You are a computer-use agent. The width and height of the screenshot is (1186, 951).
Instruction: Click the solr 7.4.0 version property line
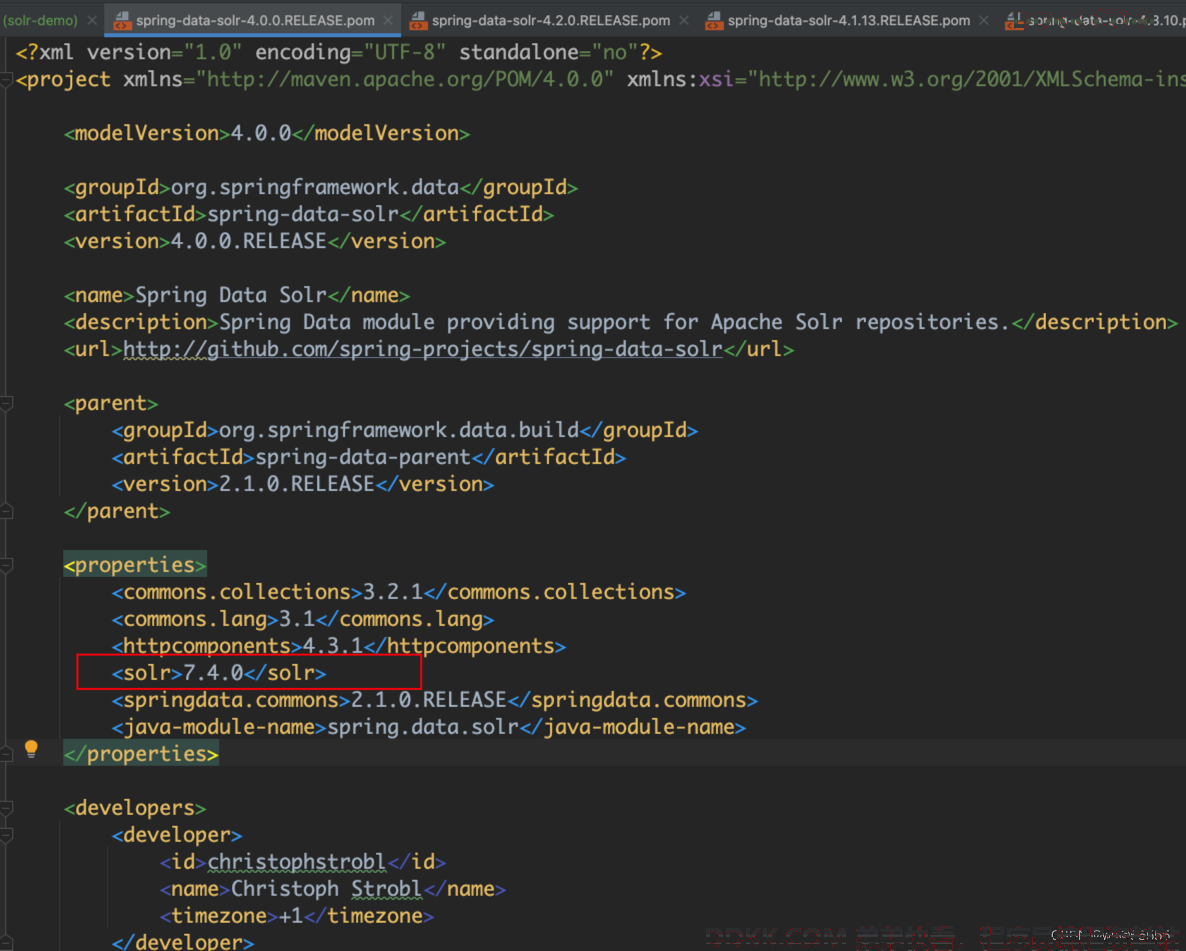pos(219,673)
